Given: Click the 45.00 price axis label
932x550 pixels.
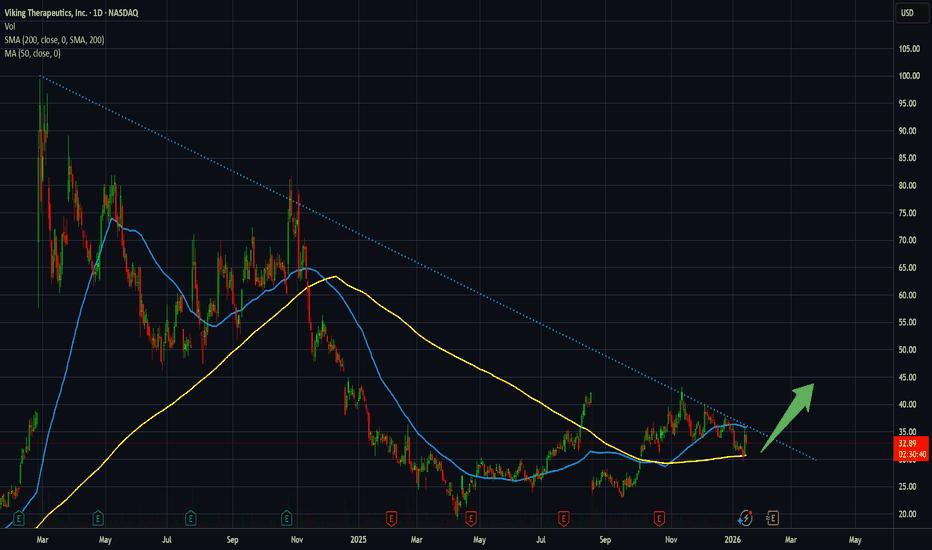Looking at the screenshot, I should pyautogui.click(x=908, y=377).
